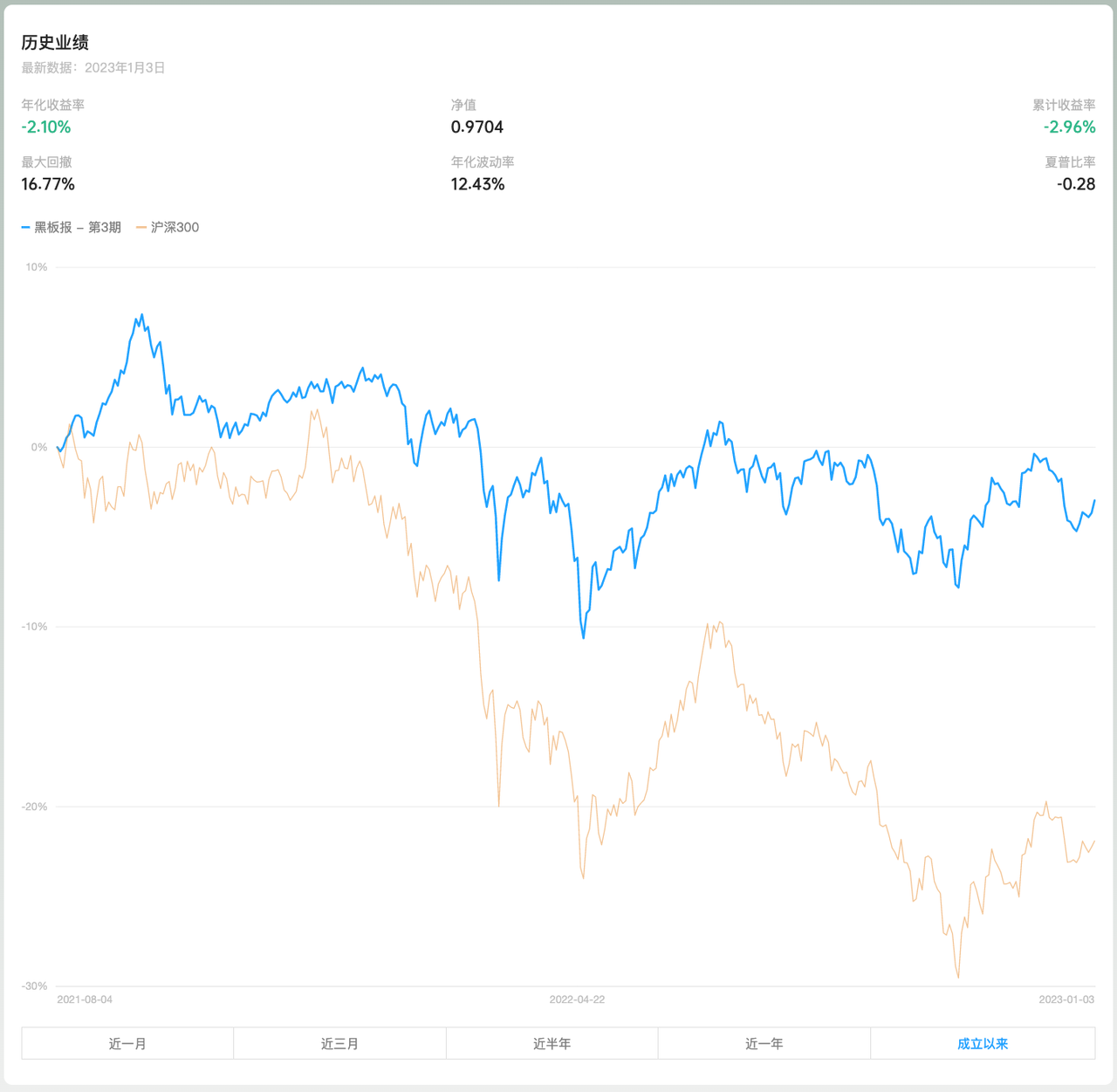Click the 年化收益率 value -2.10%

(x=46, y=127)
